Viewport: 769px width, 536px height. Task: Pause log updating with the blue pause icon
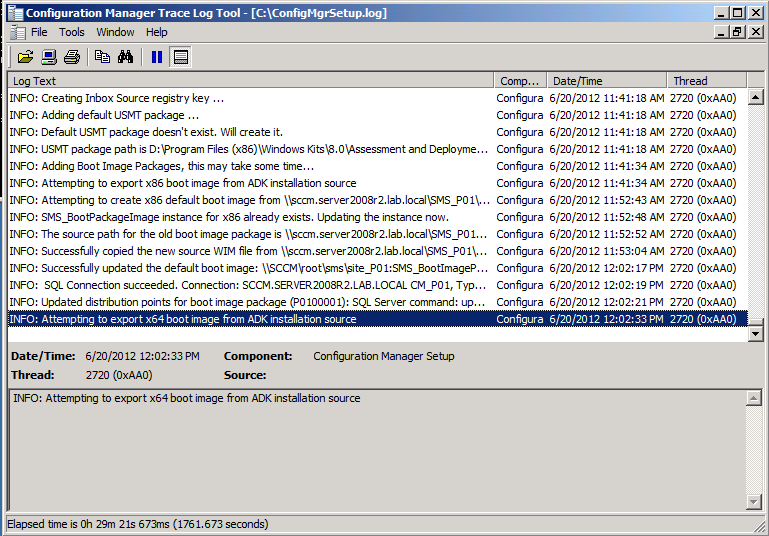coord(156,57)
